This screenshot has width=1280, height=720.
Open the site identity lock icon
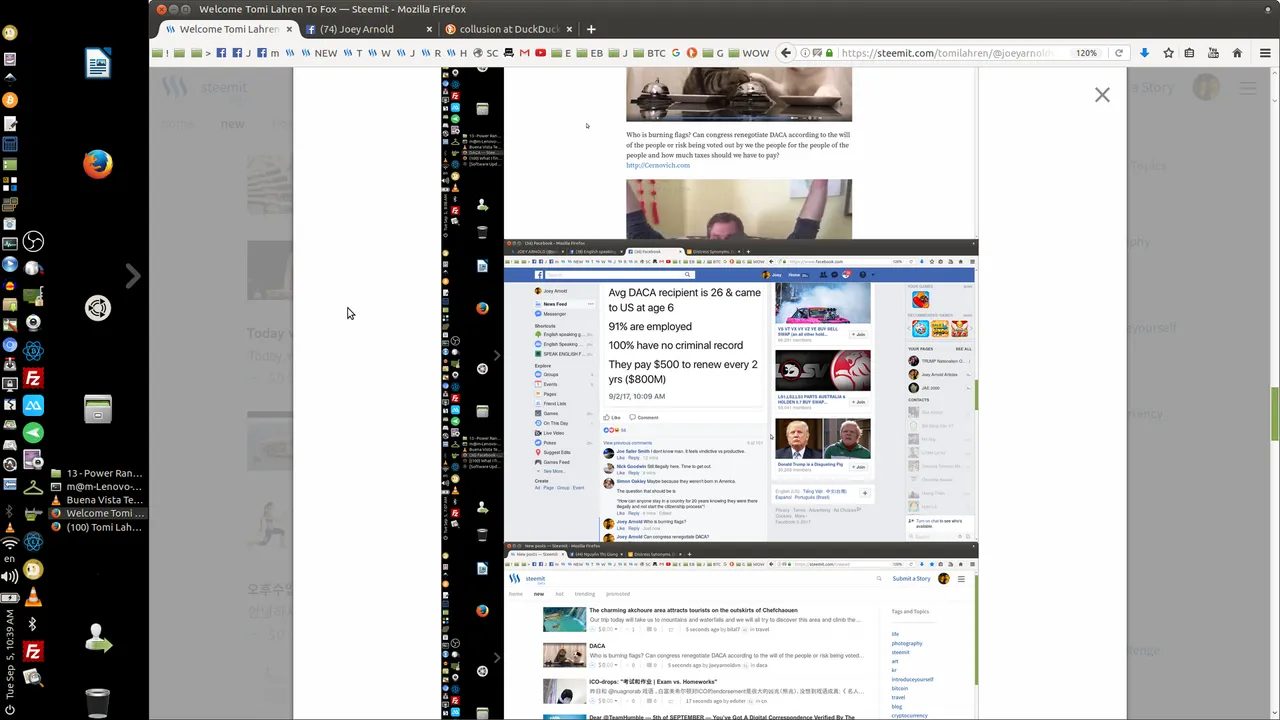click(829, 53)
